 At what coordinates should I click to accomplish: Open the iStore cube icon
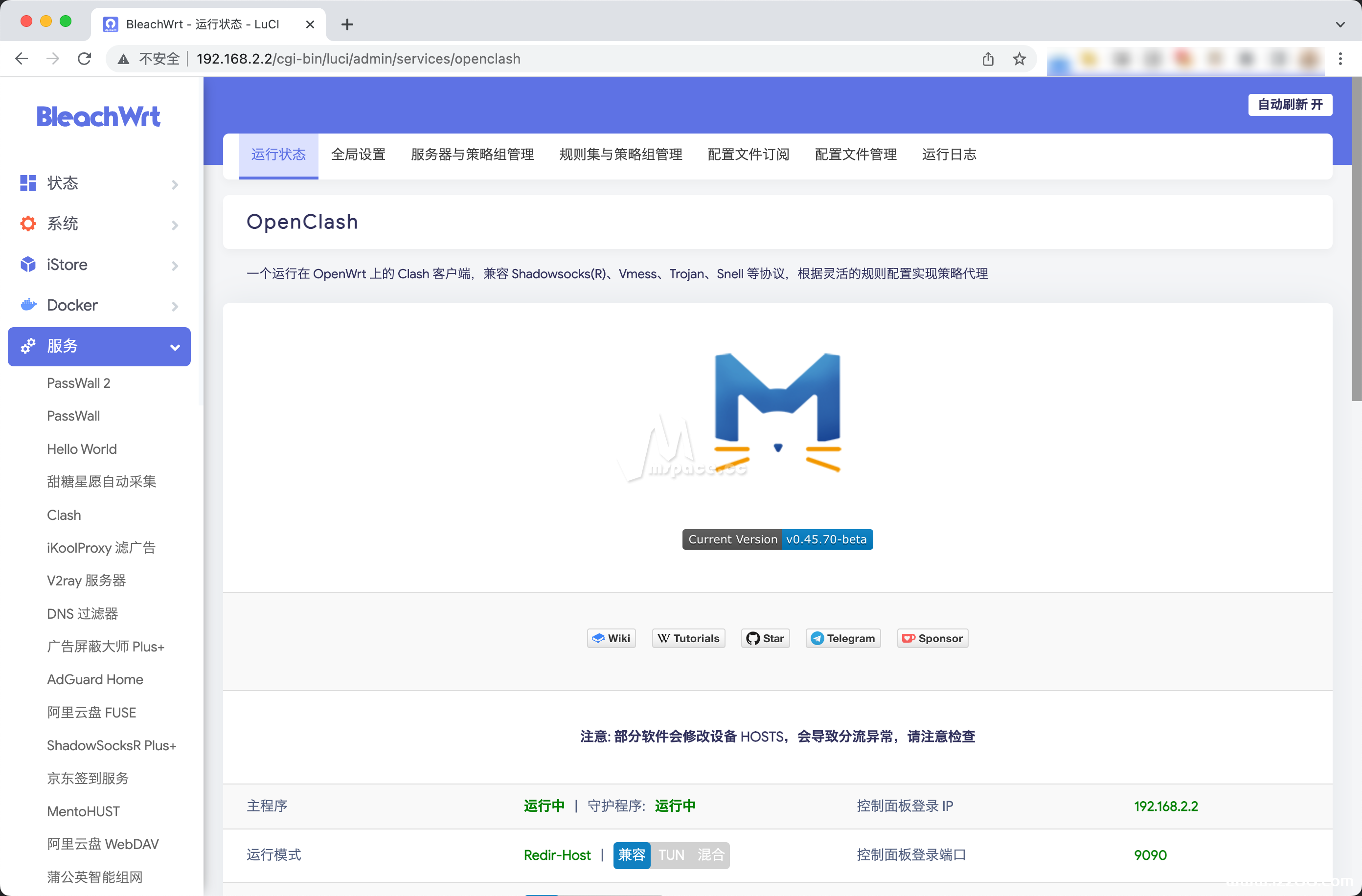click(x=27, y=264)
